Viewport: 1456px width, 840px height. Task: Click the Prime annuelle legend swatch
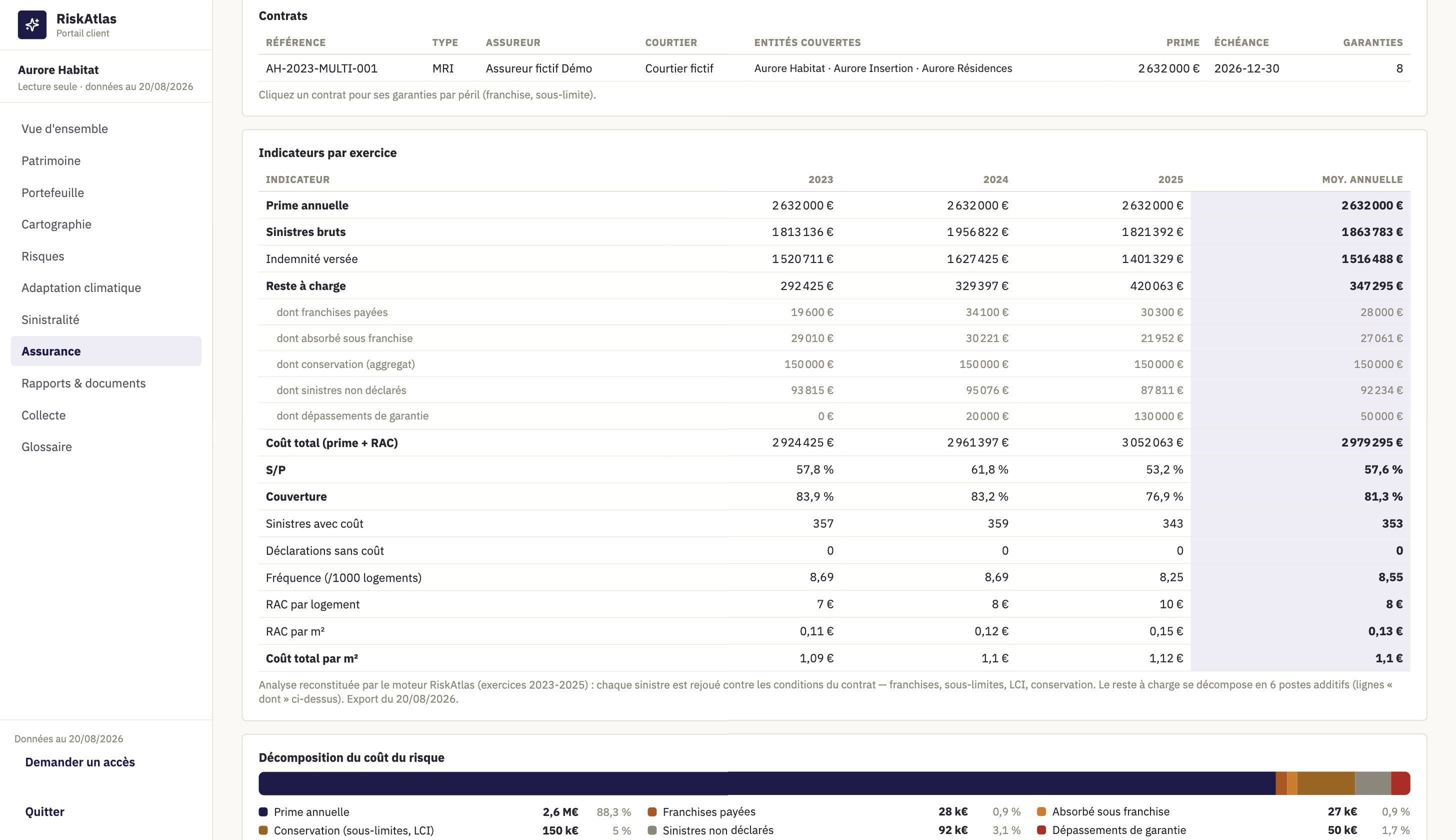tap(263, 811)
